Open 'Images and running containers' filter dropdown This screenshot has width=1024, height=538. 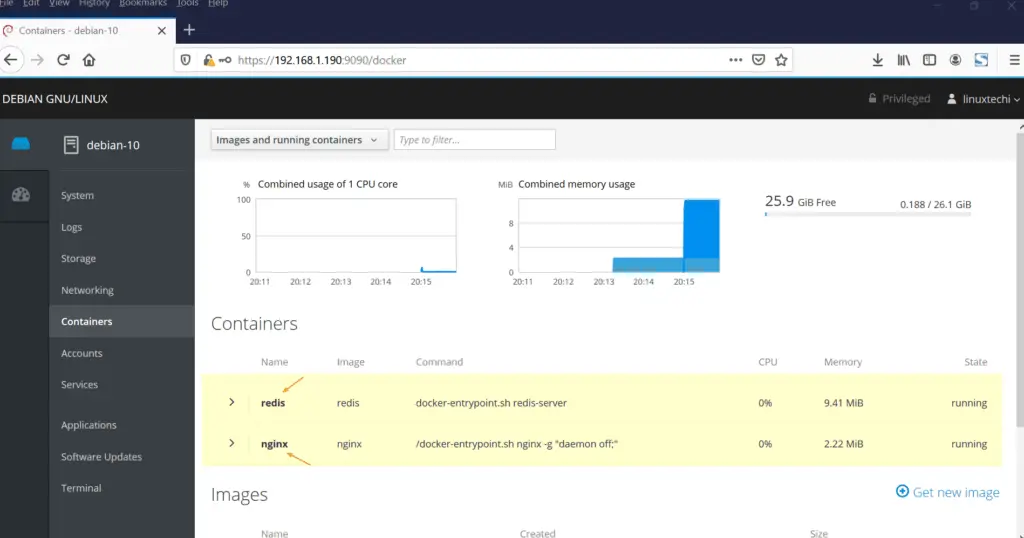(299, 140)
